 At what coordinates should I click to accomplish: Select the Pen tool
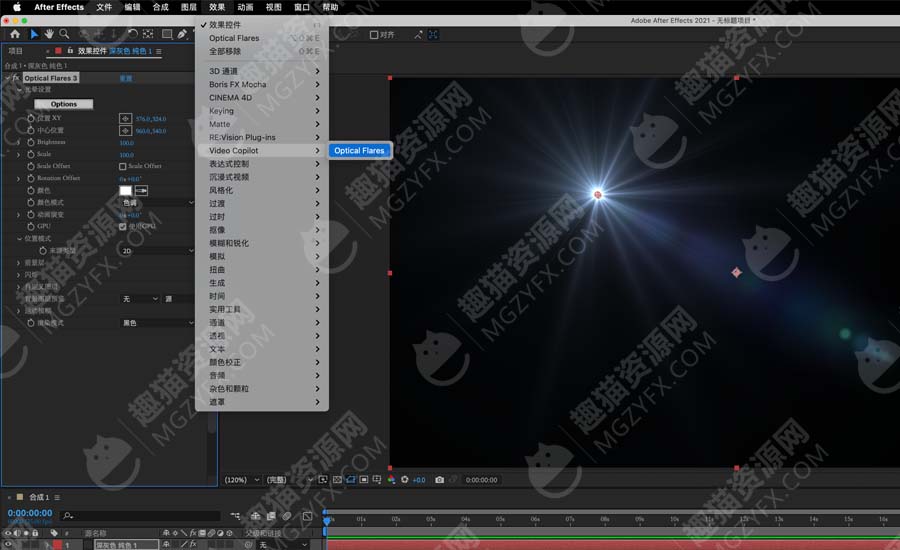[x=182, y=34]
